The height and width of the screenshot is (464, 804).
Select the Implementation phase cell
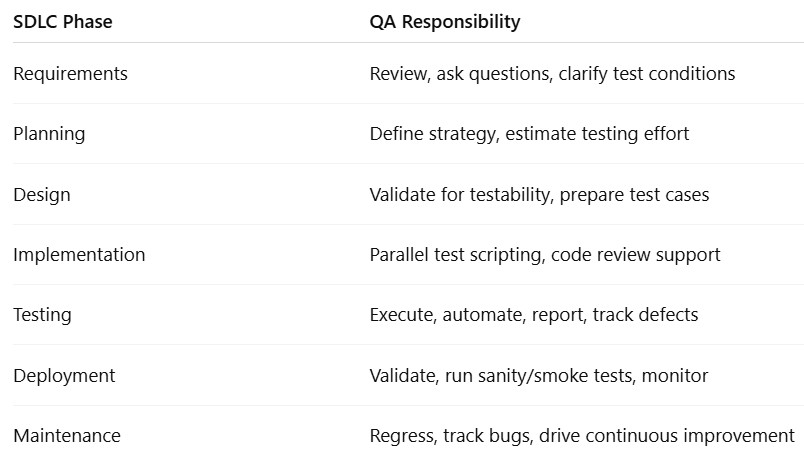tap(79, 255)
